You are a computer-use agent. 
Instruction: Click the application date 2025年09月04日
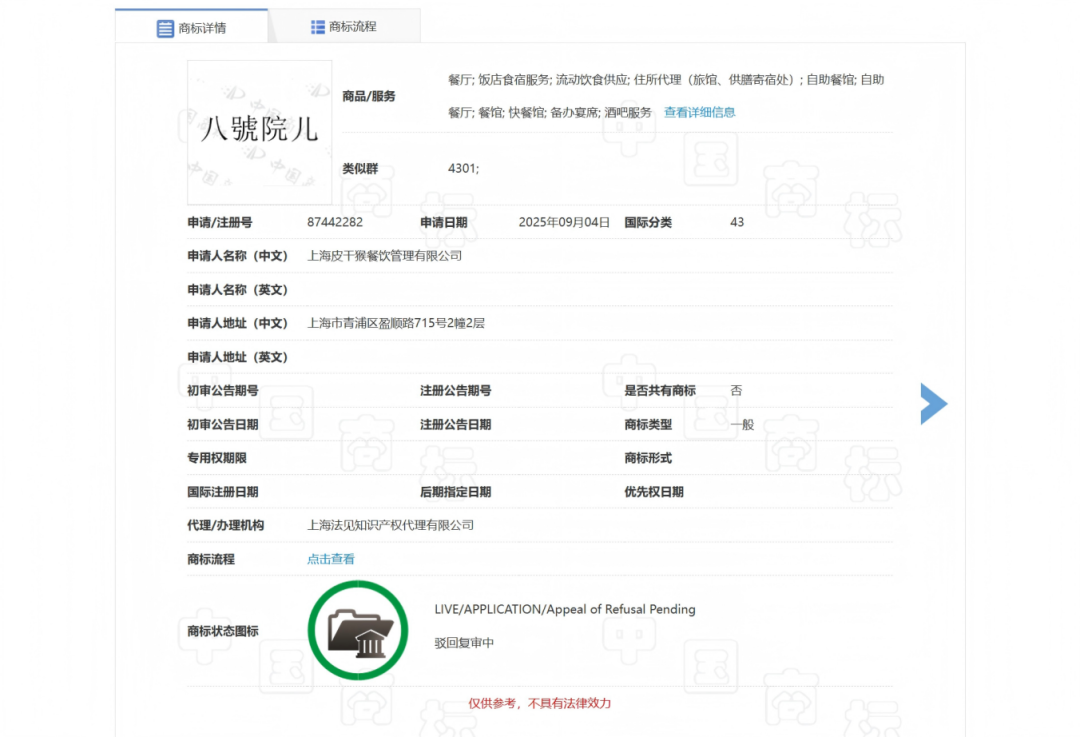point(564,222)
